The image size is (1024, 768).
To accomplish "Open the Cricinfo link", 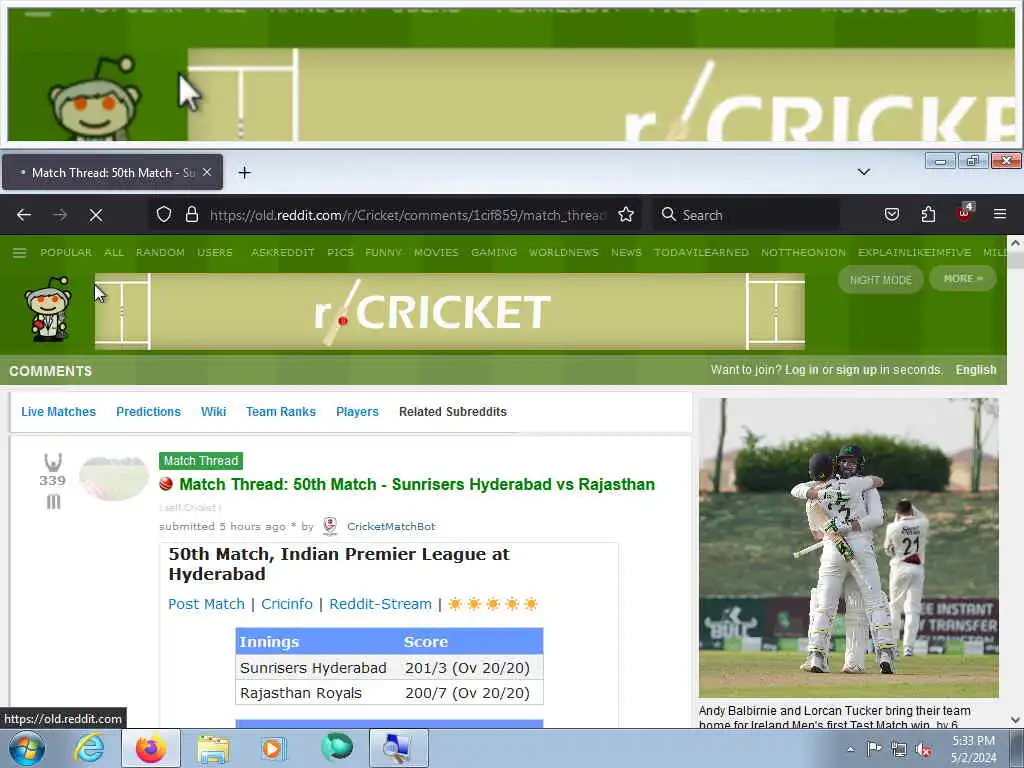I will [x=287, y=604].
